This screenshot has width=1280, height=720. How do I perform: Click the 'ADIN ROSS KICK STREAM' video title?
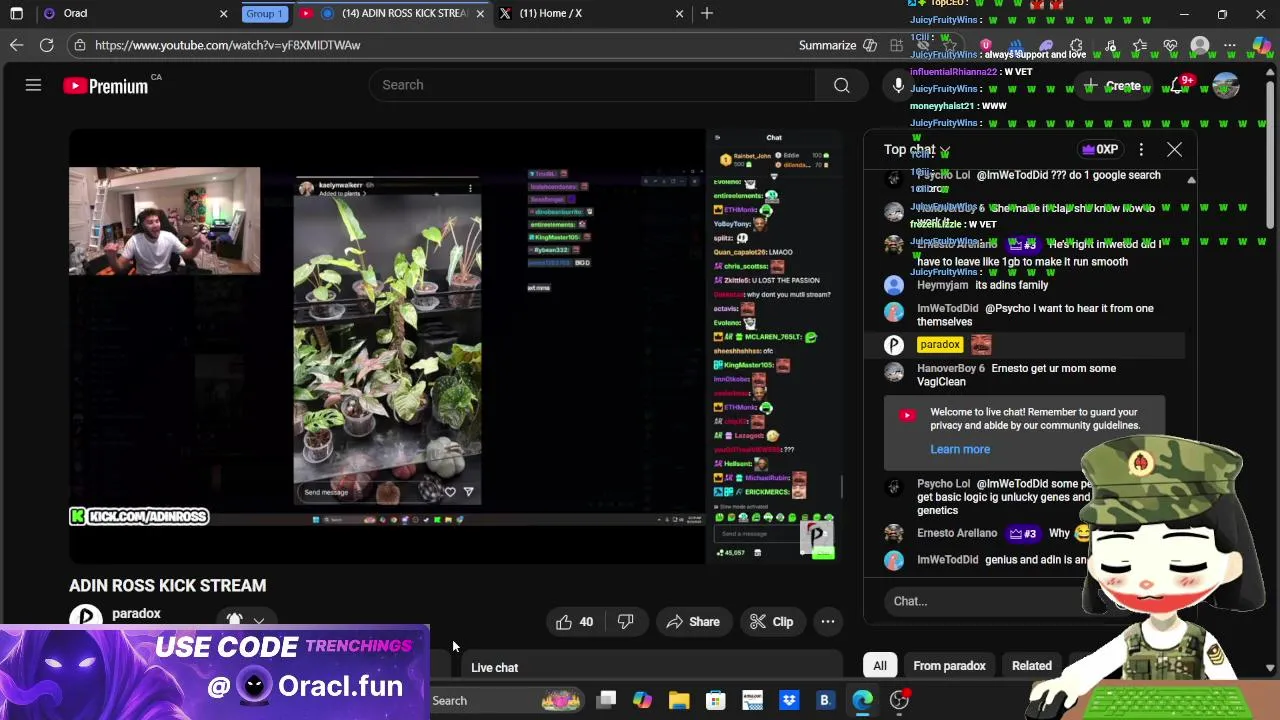click(x=168, y=585)
